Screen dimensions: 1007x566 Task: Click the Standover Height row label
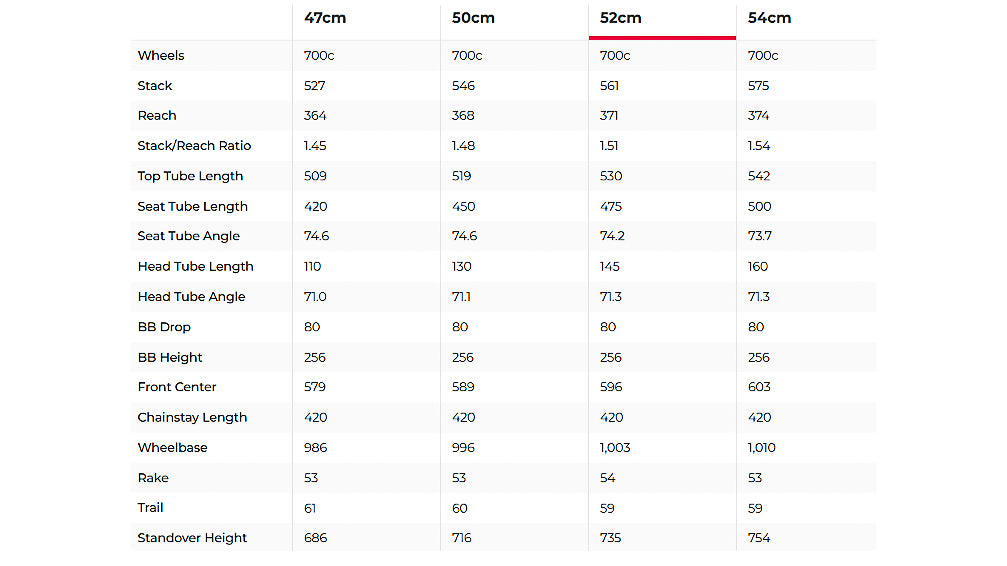click(192, 538)
